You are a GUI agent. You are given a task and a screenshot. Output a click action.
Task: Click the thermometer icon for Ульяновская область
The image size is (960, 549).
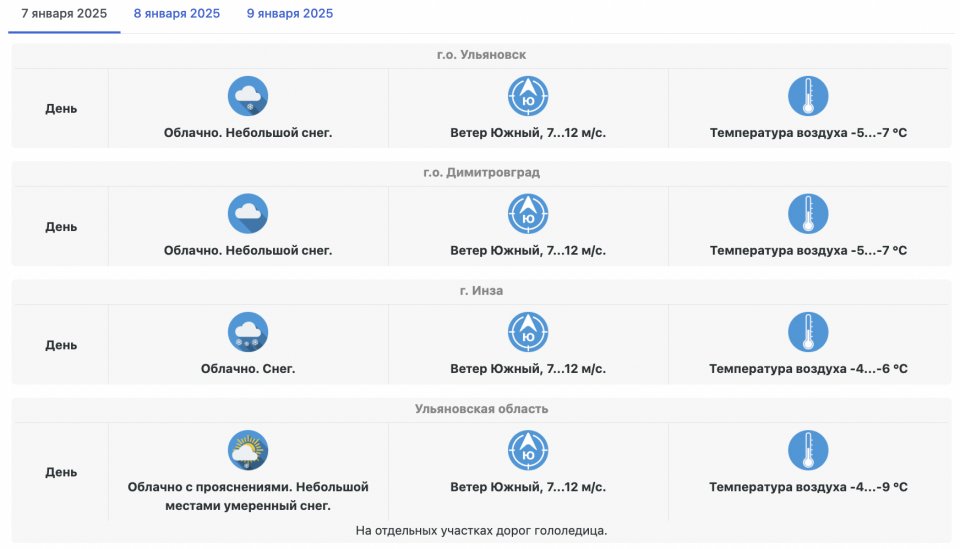click(808, 450)
